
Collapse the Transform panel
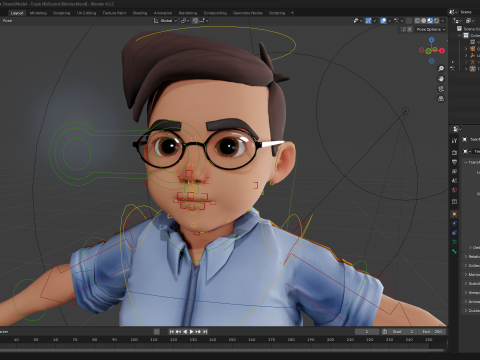(466, 162)
